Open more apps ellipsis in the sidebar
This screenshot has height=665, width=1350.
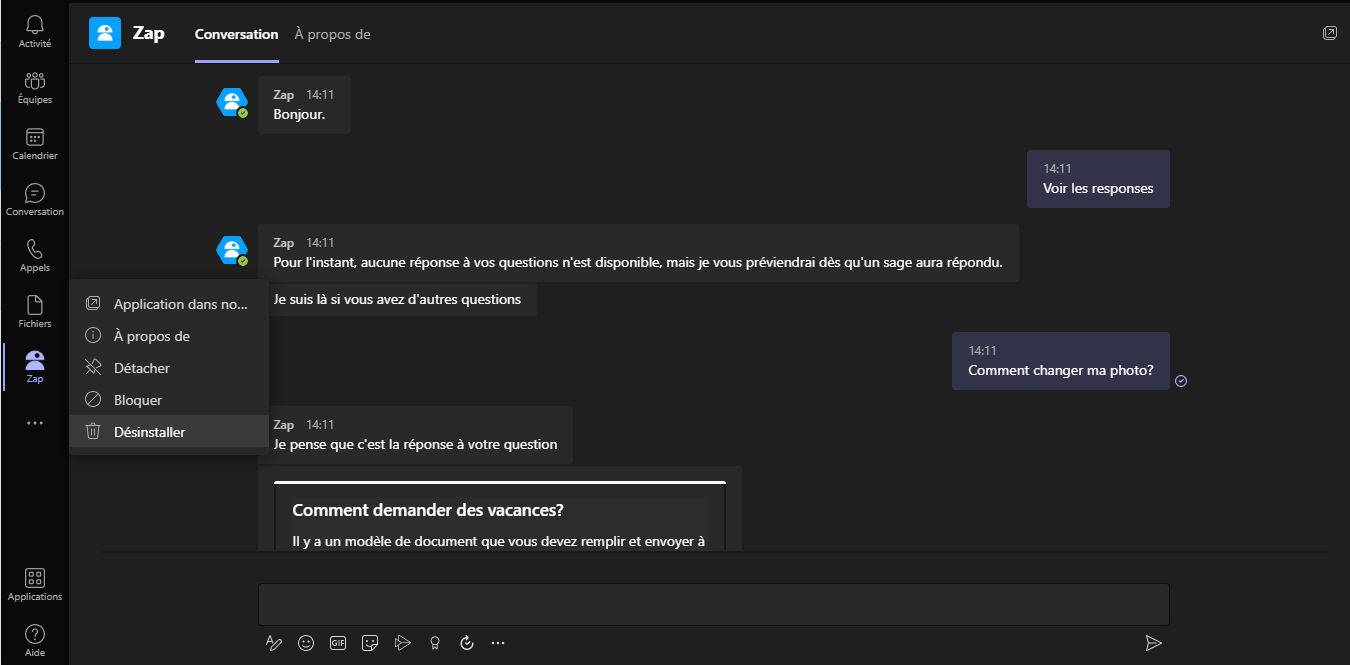[35, 423]
